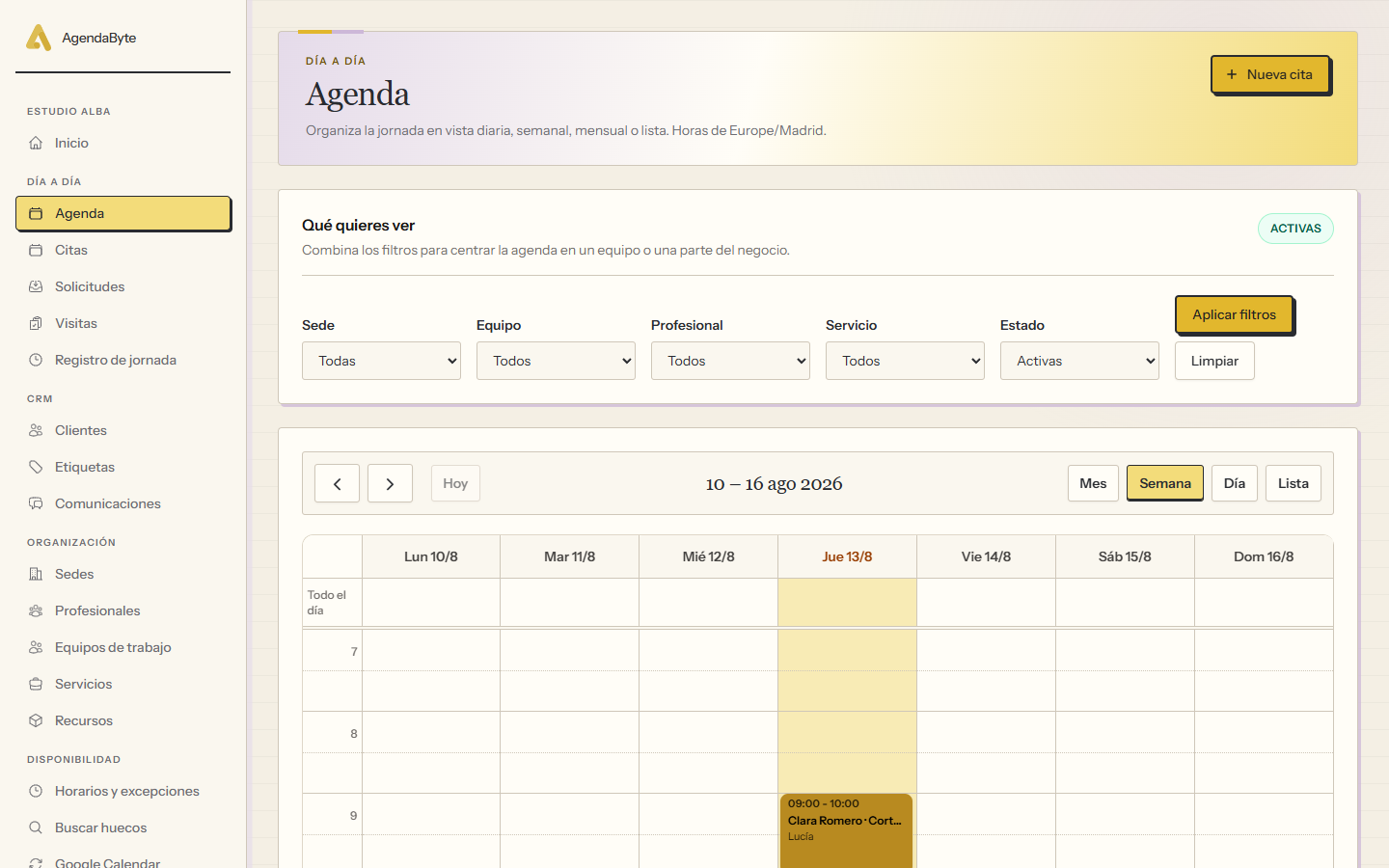Switch to Día view

pos(1235,483)
